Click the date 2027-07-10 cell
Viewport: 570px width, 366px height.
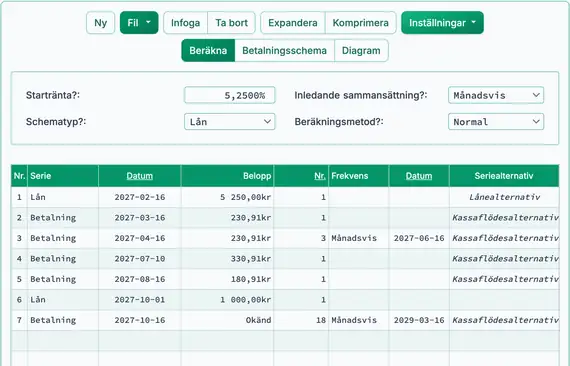(140, 259)
